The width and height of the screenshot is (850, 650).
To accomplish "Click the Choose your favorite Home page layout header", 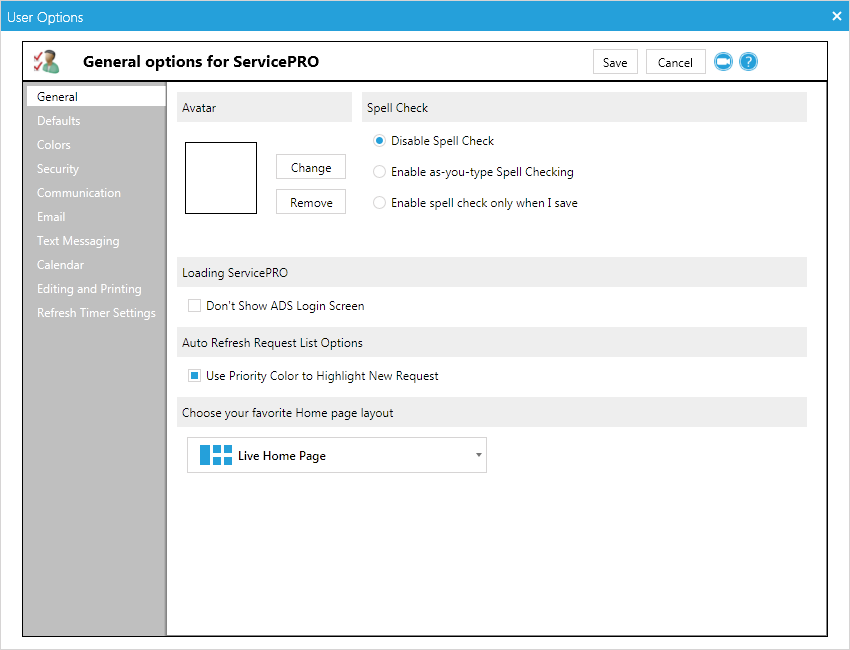I will click(492, 412).
